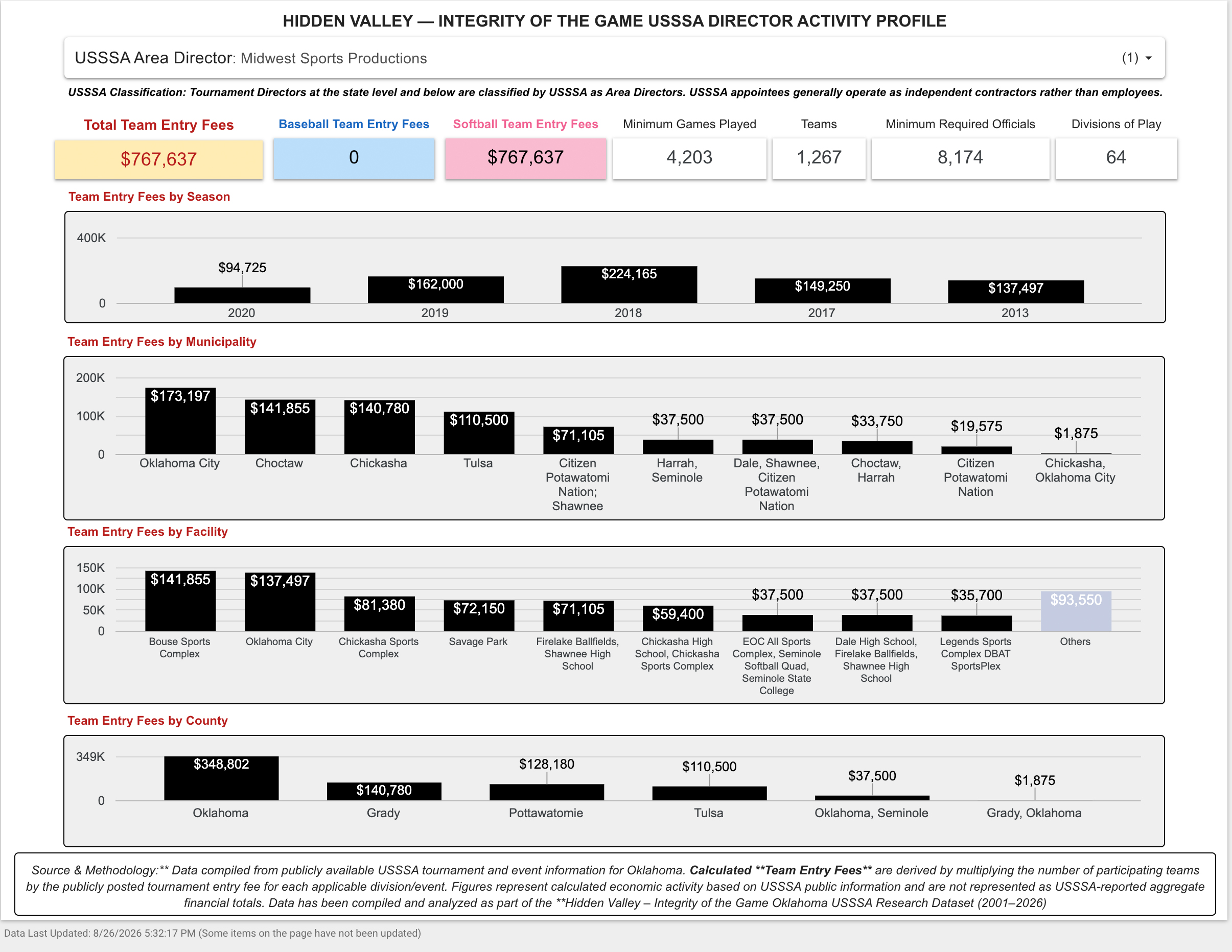The height and width of the screenshot is (952, 1232).
Task: Click the Choctaw, Harrah municipality bar
Action: click(x=877, y=447)
